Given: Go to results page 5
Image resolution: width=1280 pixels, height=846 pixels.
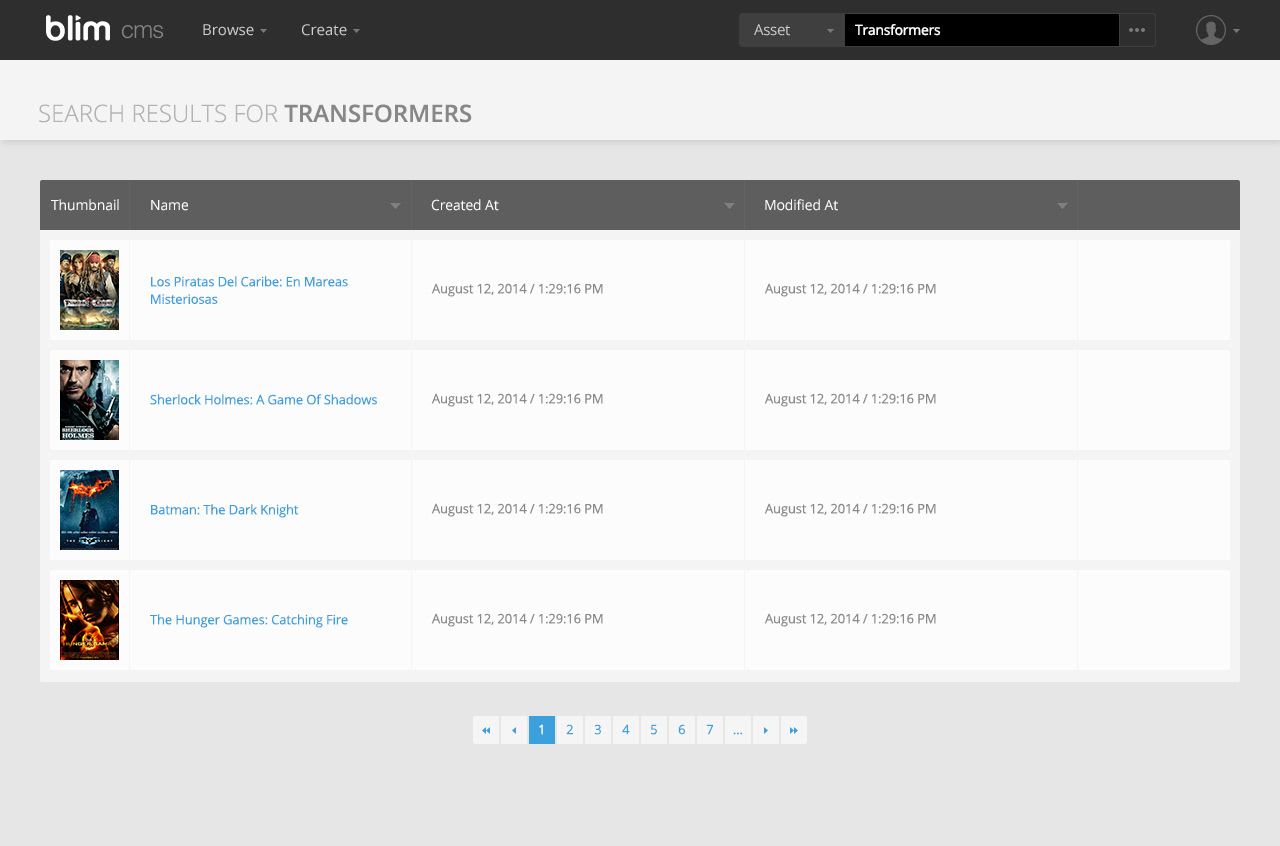Looking at the screenshot, I should click(654, 730).
